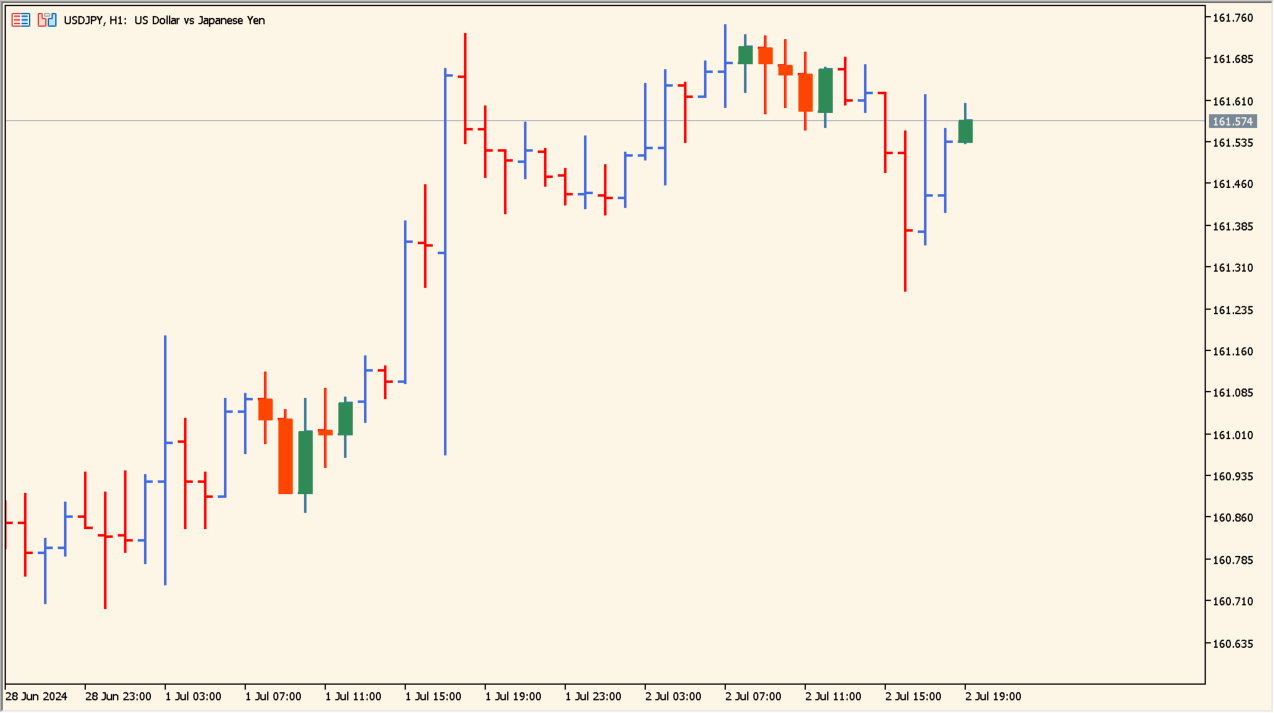The image size is (1274, 713).
Task: Click the 2 Jul 15:00 time label
Action: point(913,697)
